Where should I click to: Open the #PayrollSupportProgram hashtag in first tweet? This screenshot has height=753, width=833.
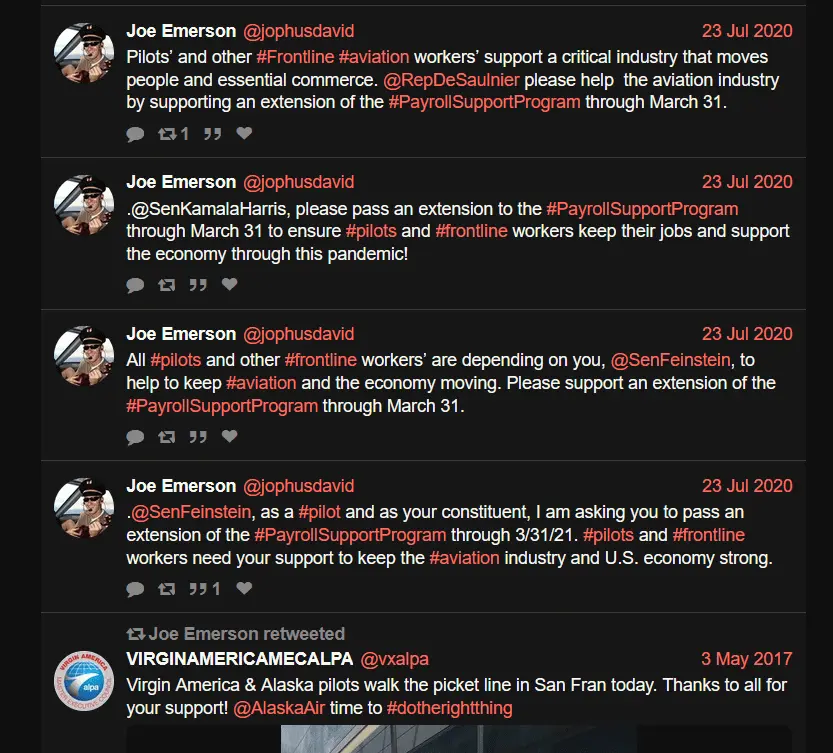(x=484, y=102)
